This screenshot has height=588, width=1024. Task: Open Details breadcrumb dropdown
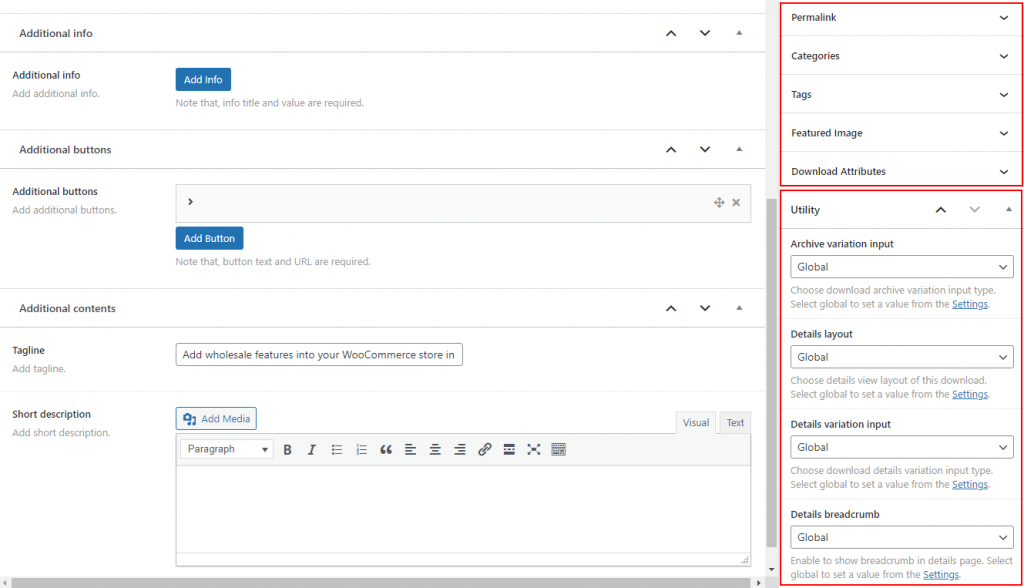tap(902, 537)
